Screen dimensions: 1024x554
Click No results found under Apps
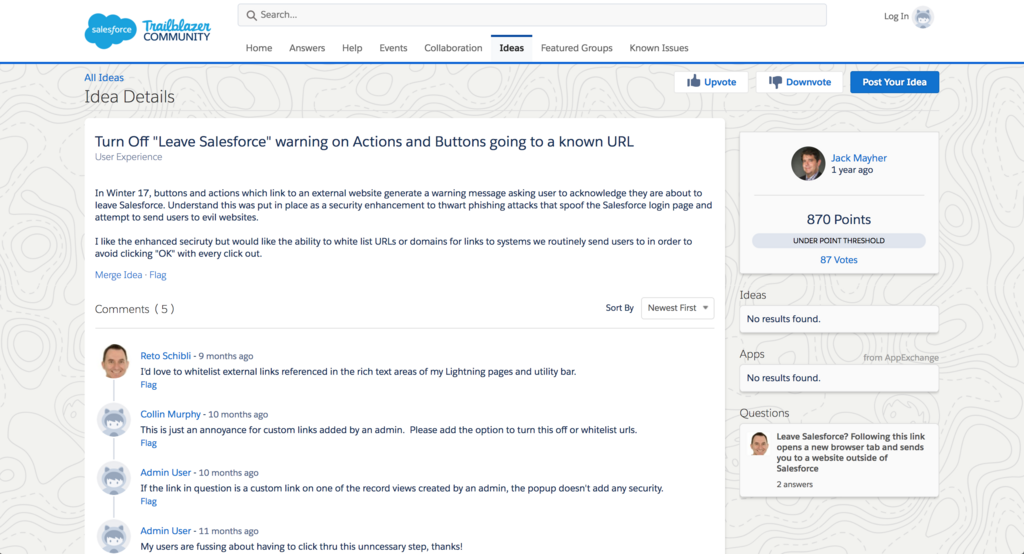784,378
